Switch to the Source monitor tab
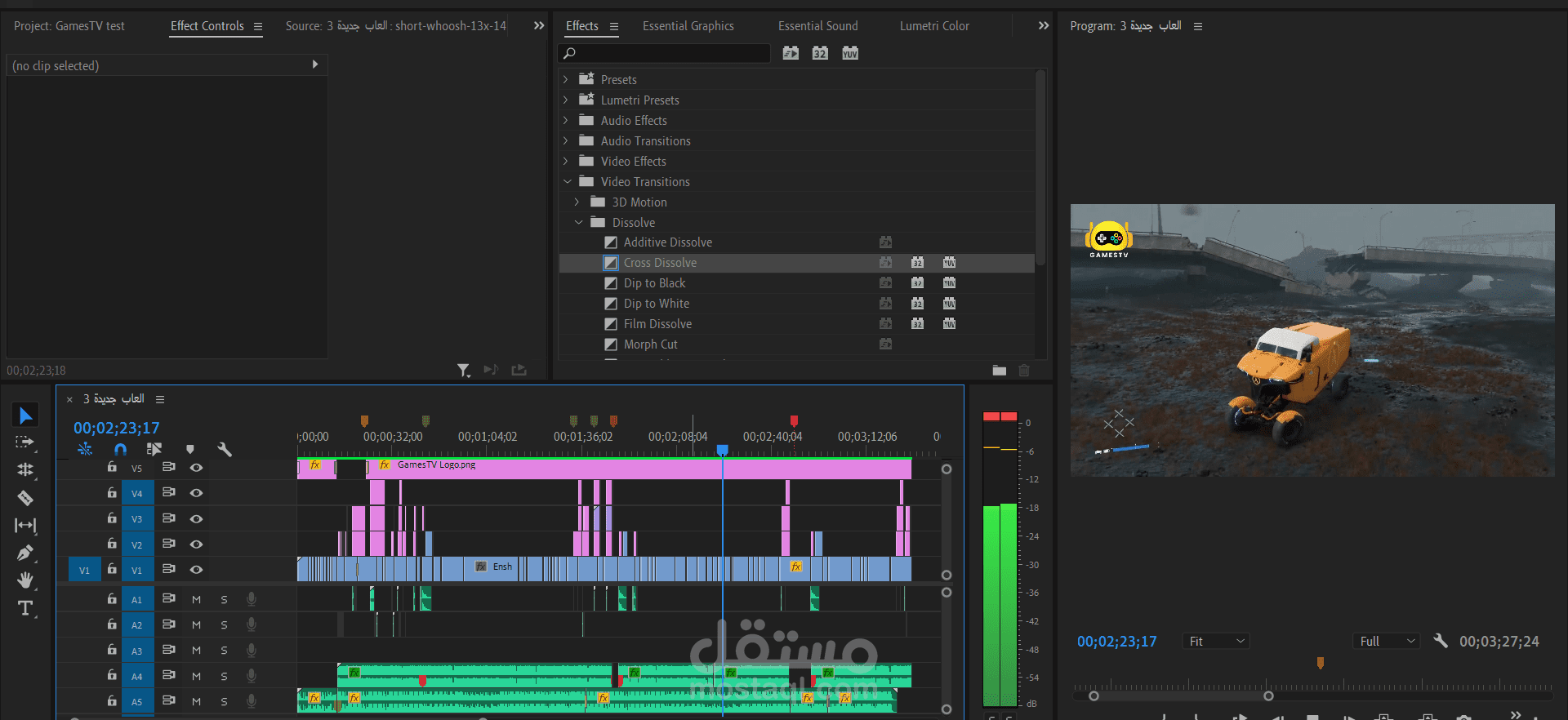1568x720 pixels. tap(396, 26)
